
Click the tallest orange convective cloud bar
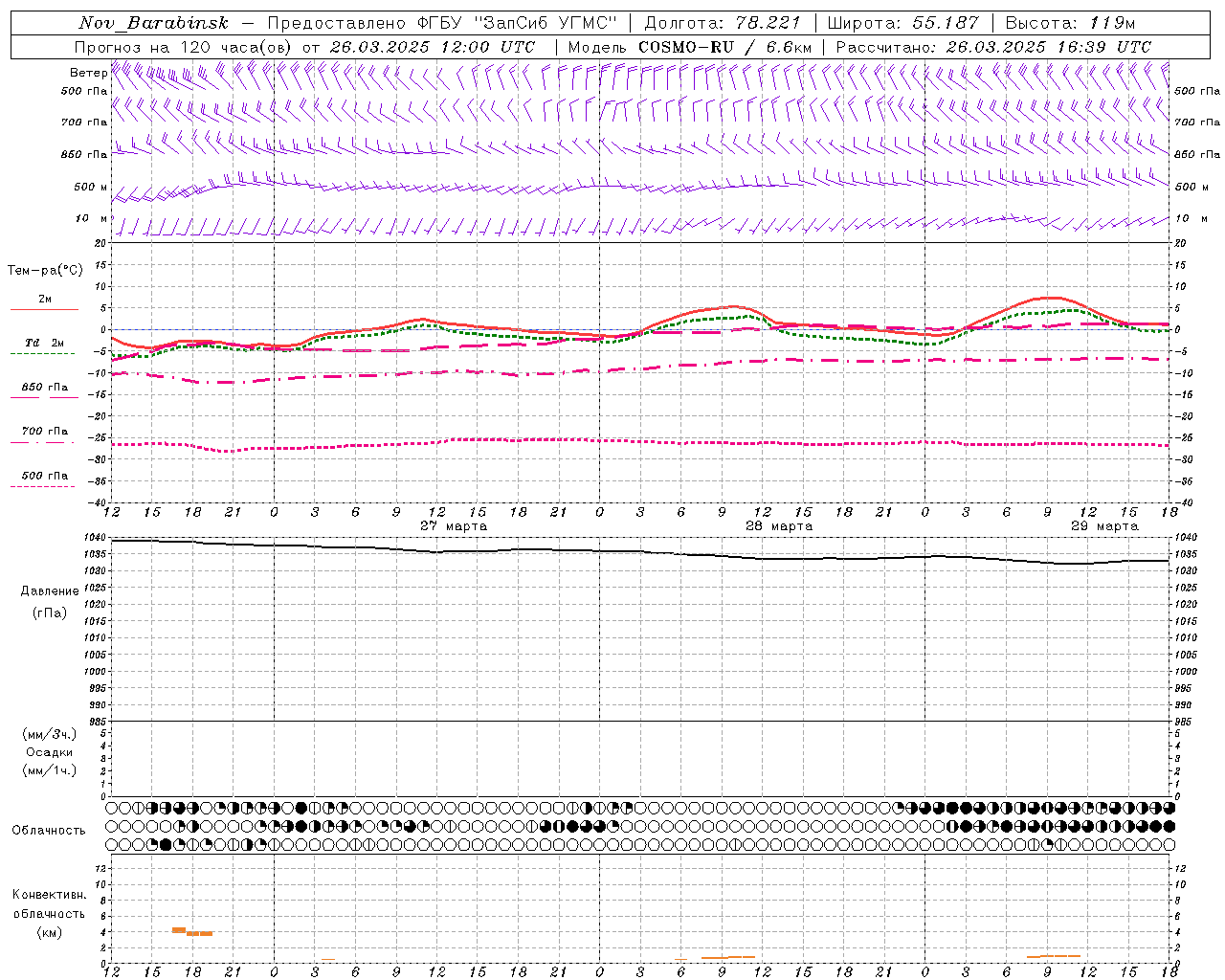pyautogui.click(x=178, y=929)
